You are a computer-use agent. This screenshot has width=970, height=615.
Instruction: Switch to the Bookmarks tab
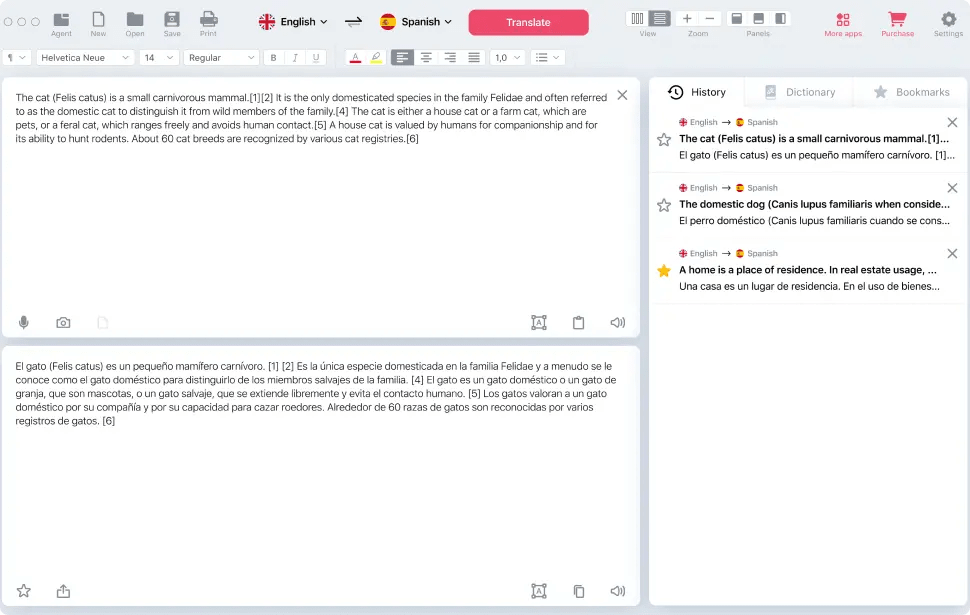click(x=910, y=91)
